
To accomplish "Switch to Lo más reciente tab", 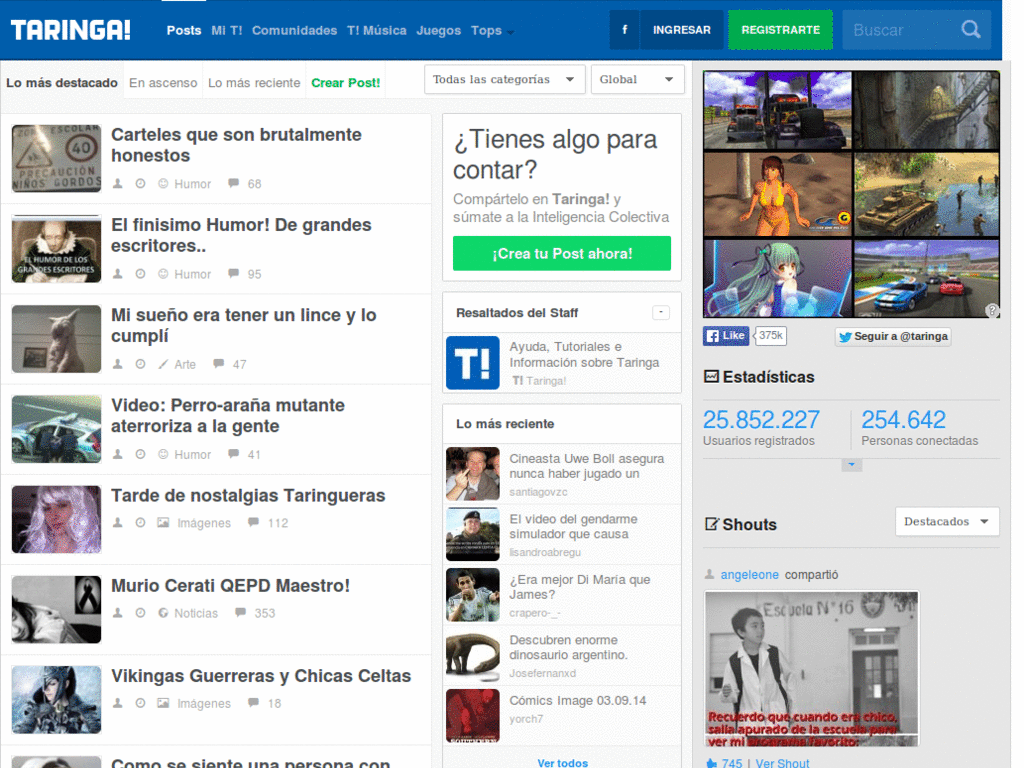I will click(x=254, y=83).
